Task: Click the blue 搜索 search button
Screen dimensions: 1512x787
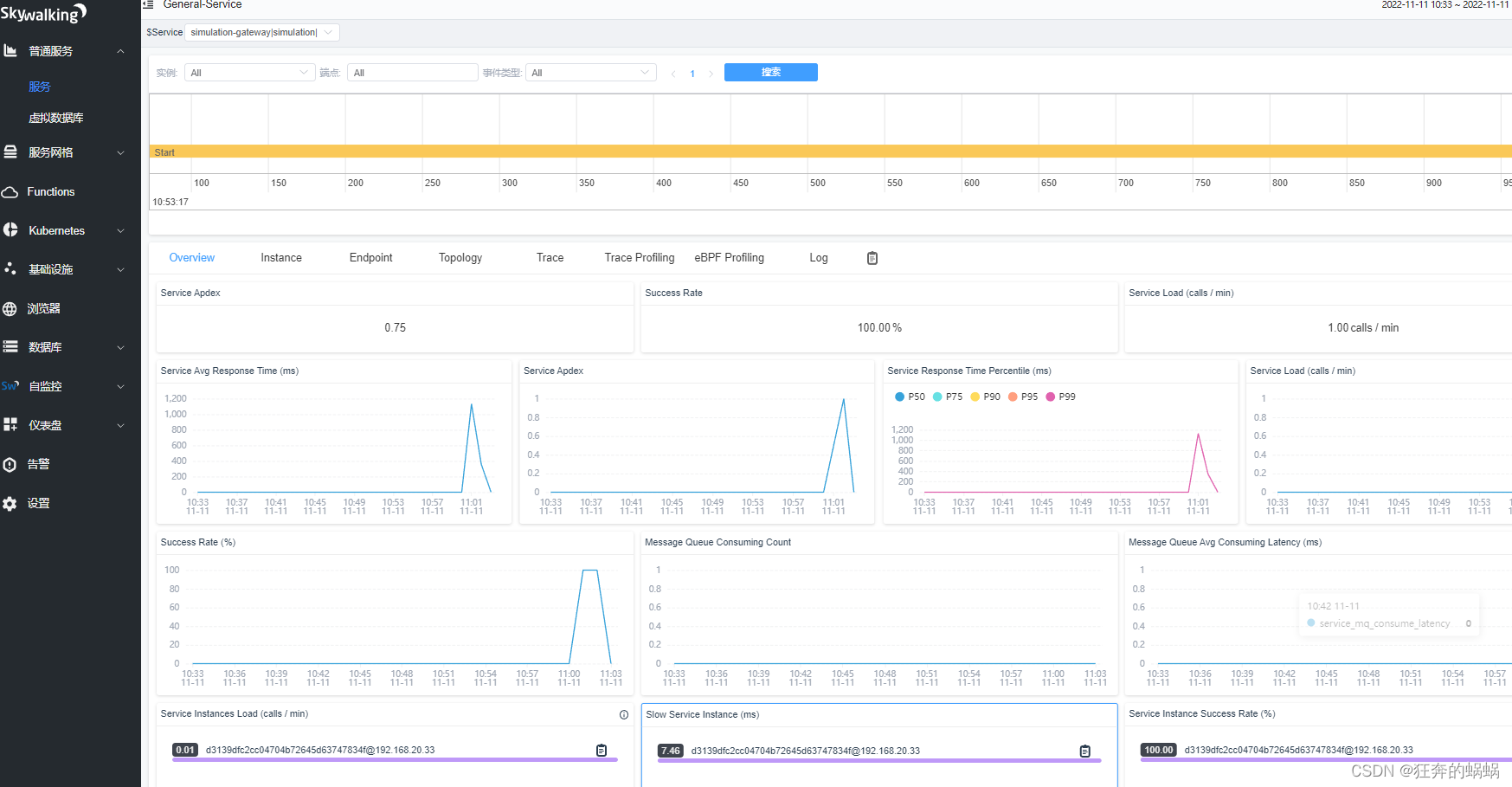Action: click(x=771, y=72)
